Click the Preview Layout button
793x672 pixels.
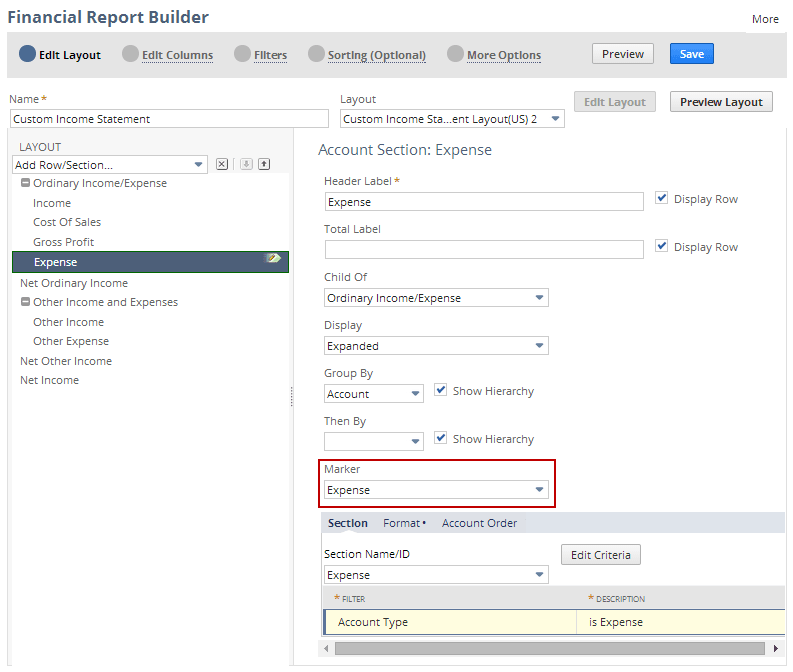721,102
